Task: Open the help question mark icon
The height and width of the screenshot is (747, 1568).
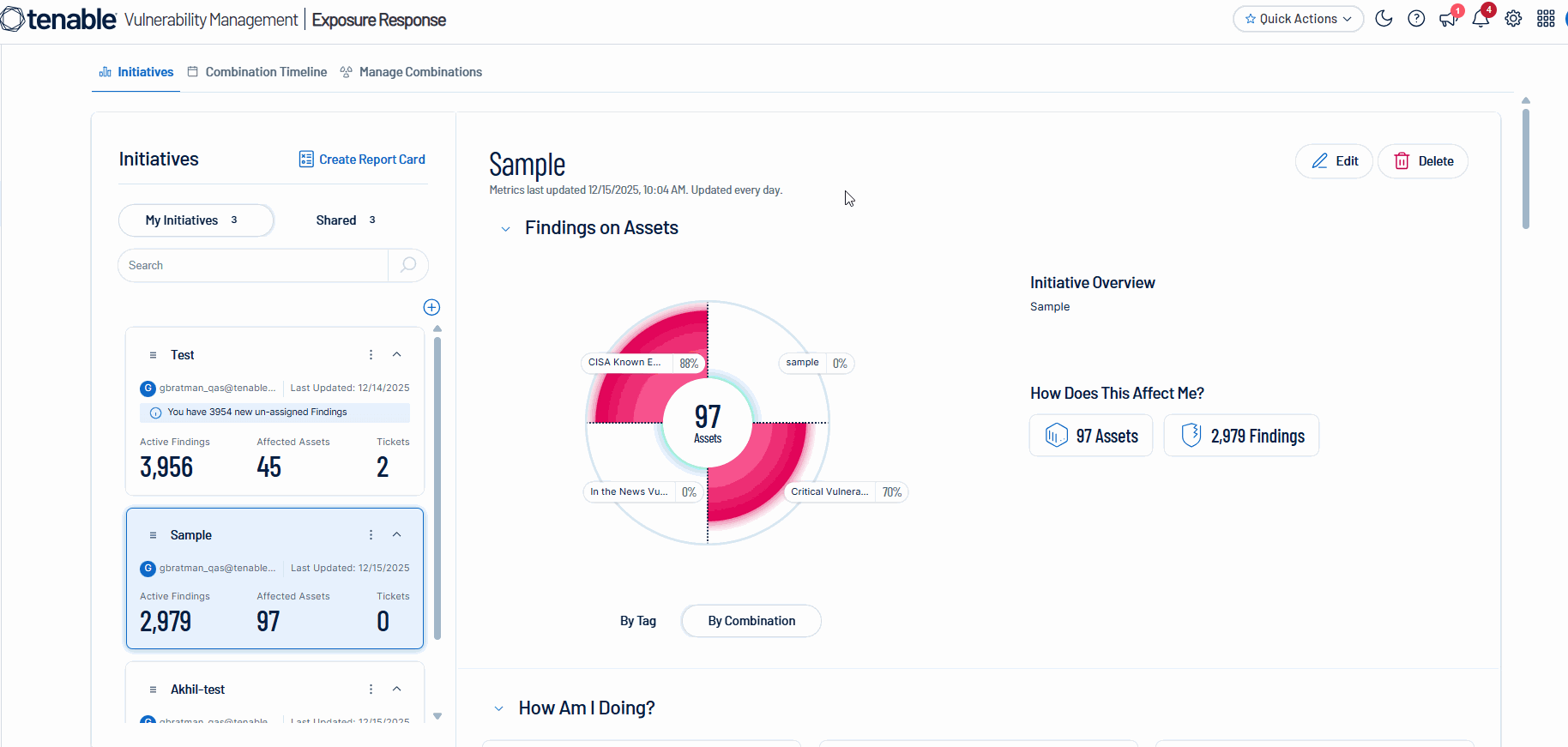Action: coord(1416,19)
